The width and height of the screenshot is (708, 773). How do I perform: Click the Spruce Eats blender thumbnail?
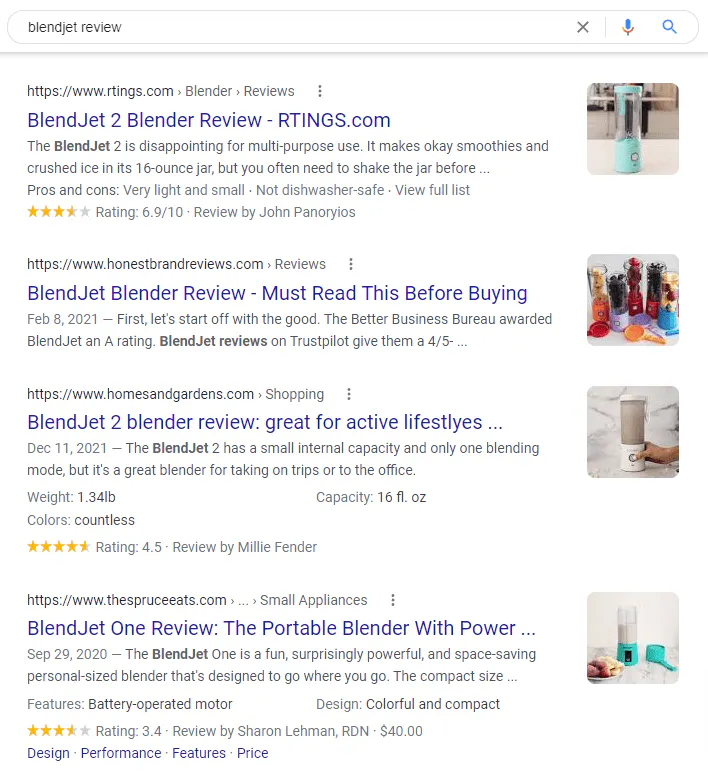click(x=632, y=638)
